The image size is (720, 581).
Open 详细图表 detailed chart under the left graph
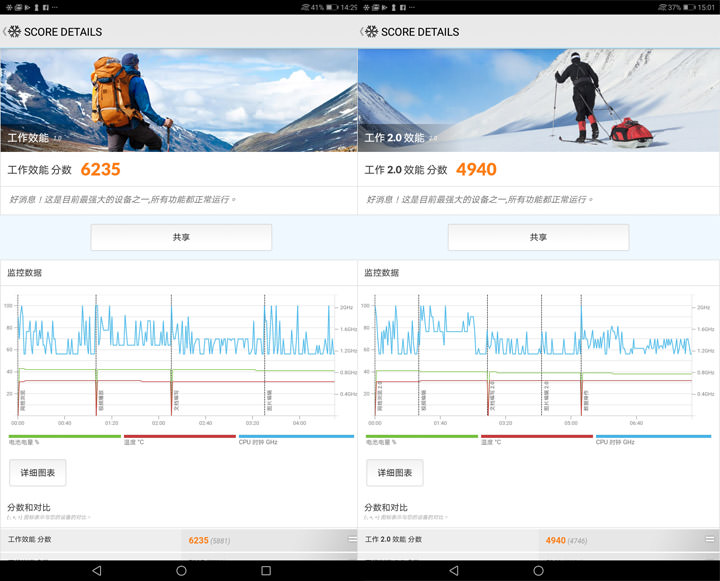click(37, 473)
